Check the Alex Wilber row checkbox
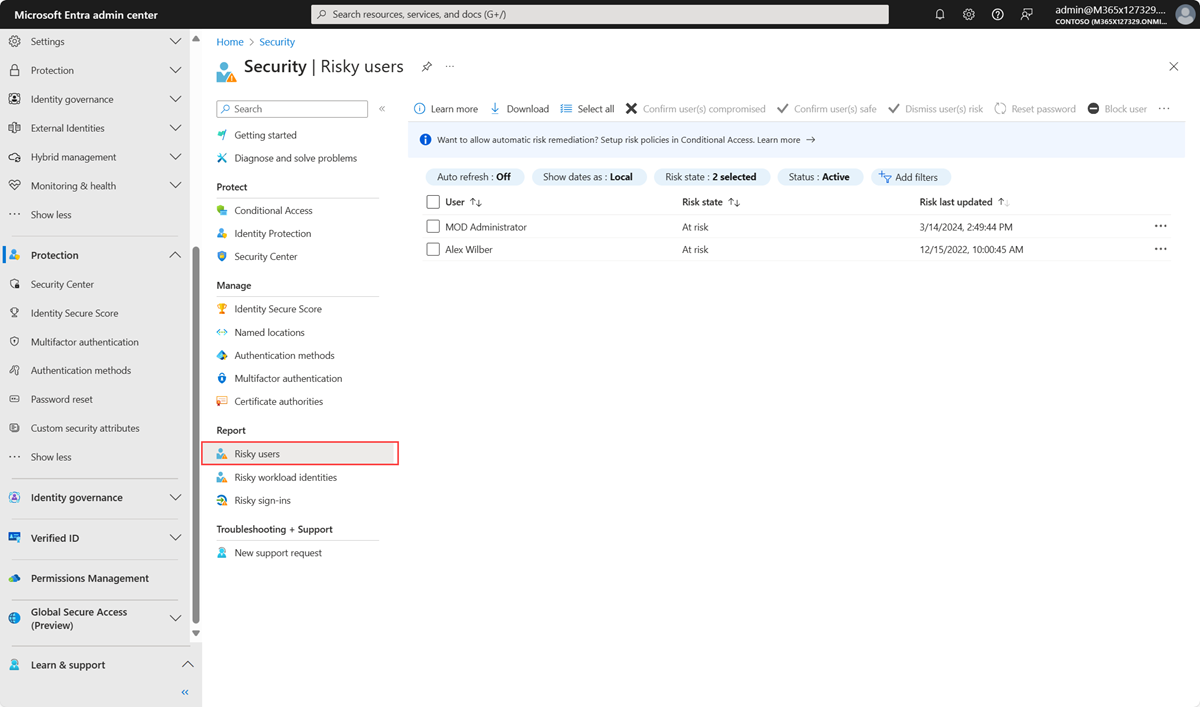This screenshot has height=707, width=1200. point(433,249)
